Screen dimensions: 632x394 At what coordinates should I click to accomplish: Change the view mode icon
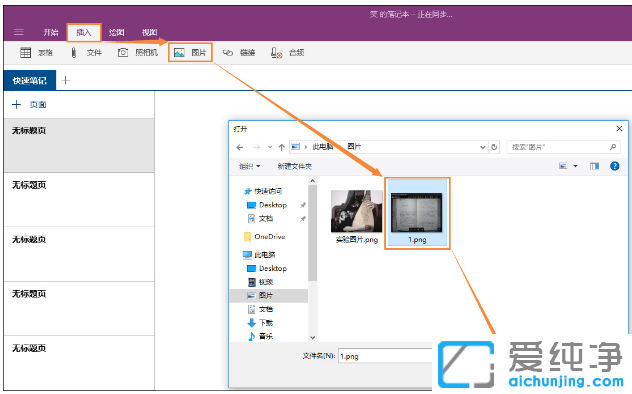point(563,166)
